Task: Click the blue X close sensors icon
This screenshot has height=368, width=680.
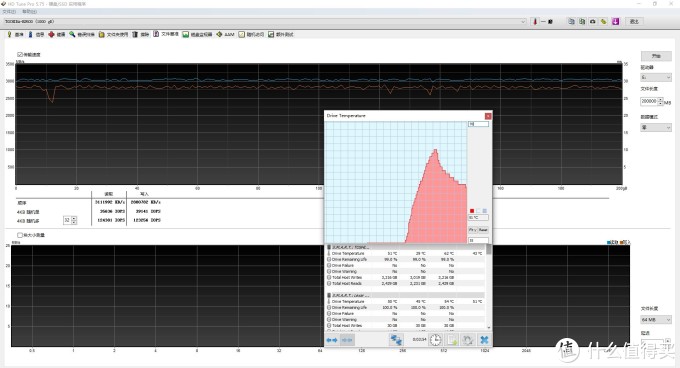Action: [484, 340]
